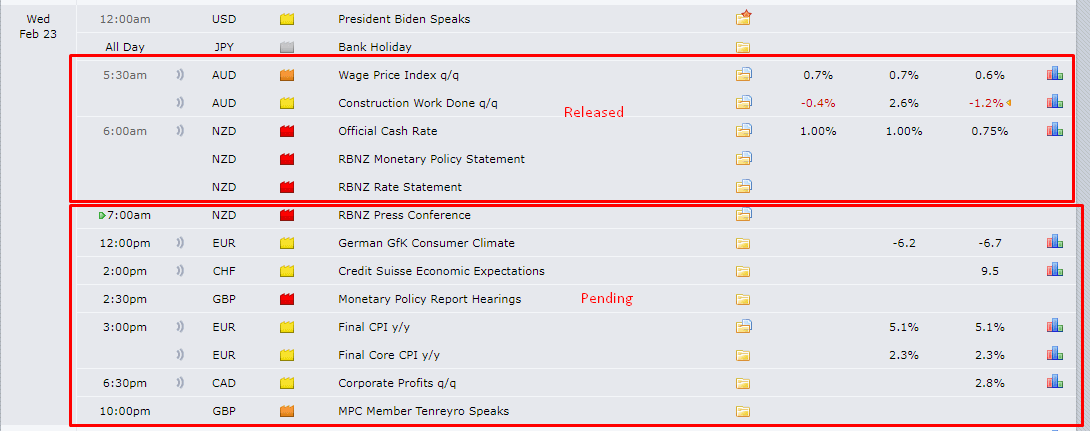The image size is (1090, 431).
Task: Select the RBNZ Rate Statement event title
Action: click(x=400, y=187)
